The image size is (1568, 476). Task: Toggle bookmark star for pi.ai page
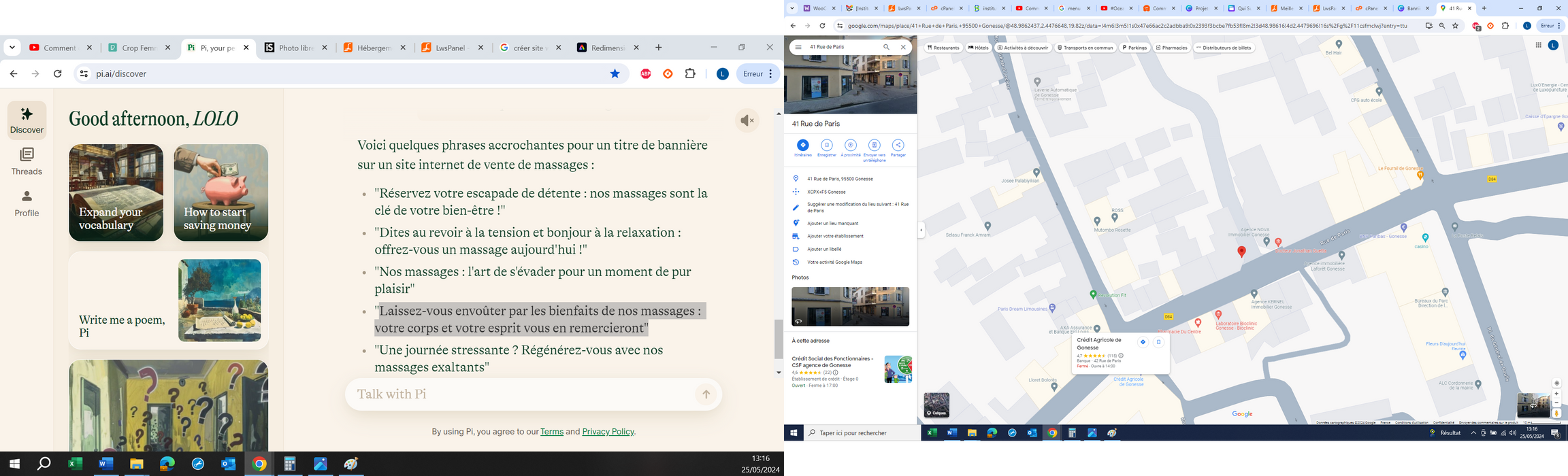tap(615, 74)
